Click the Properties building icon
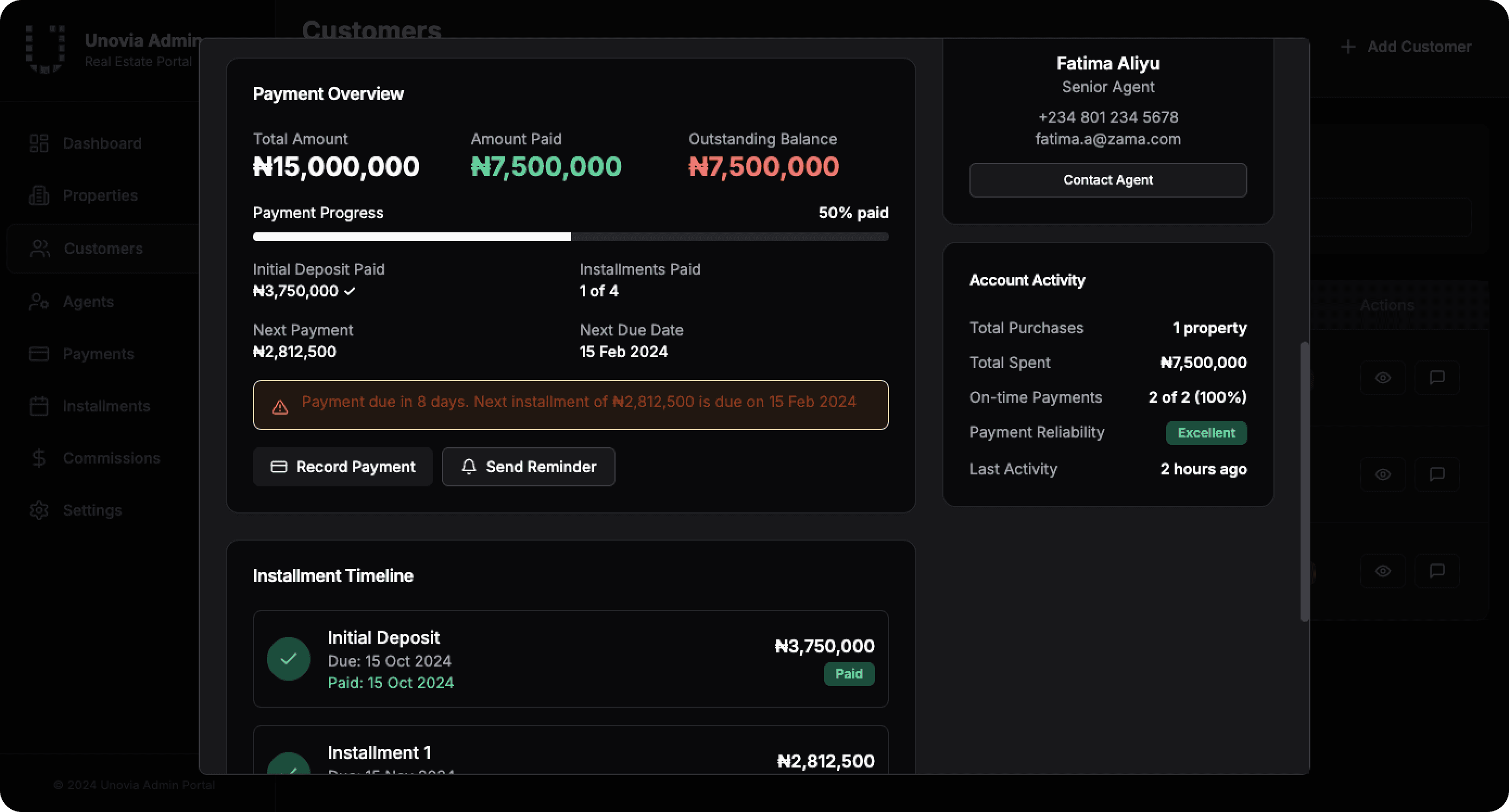The height and width of the screenshot is (812, 1509). [39, 196]
